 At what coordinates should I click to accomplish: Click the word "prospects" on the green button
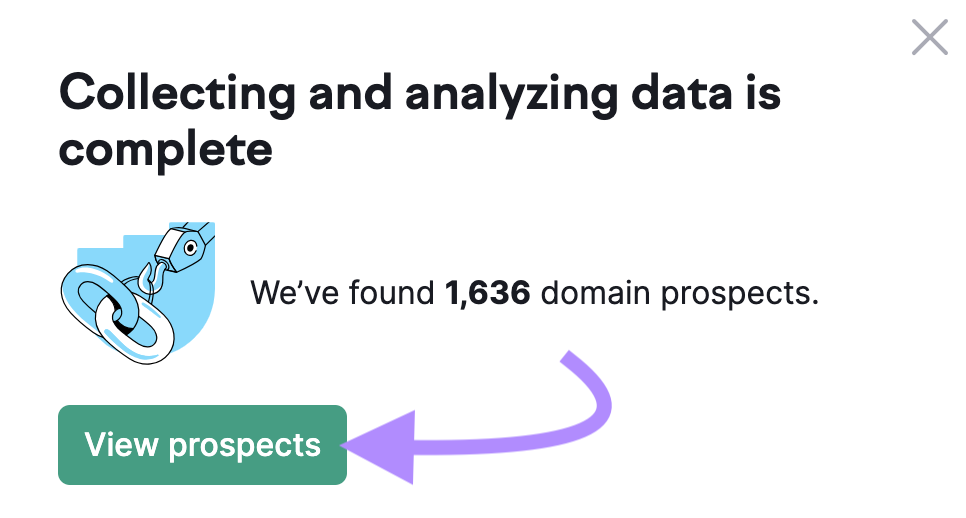[244, 445]
